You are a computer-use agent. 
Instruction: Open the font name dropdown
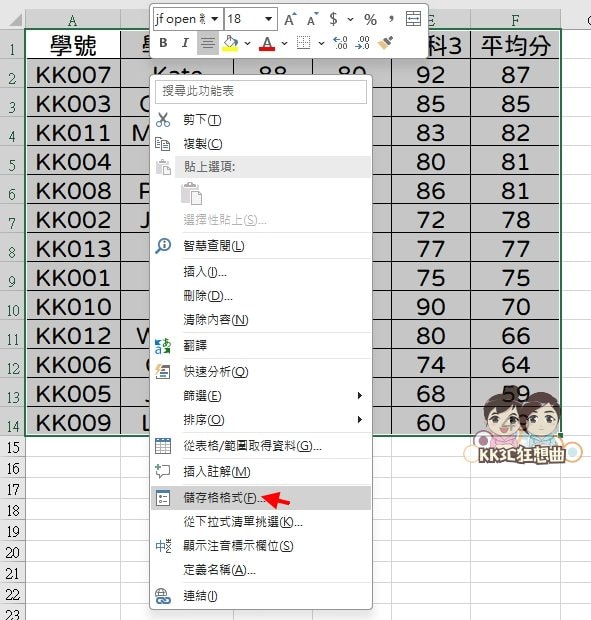[215, 19]
